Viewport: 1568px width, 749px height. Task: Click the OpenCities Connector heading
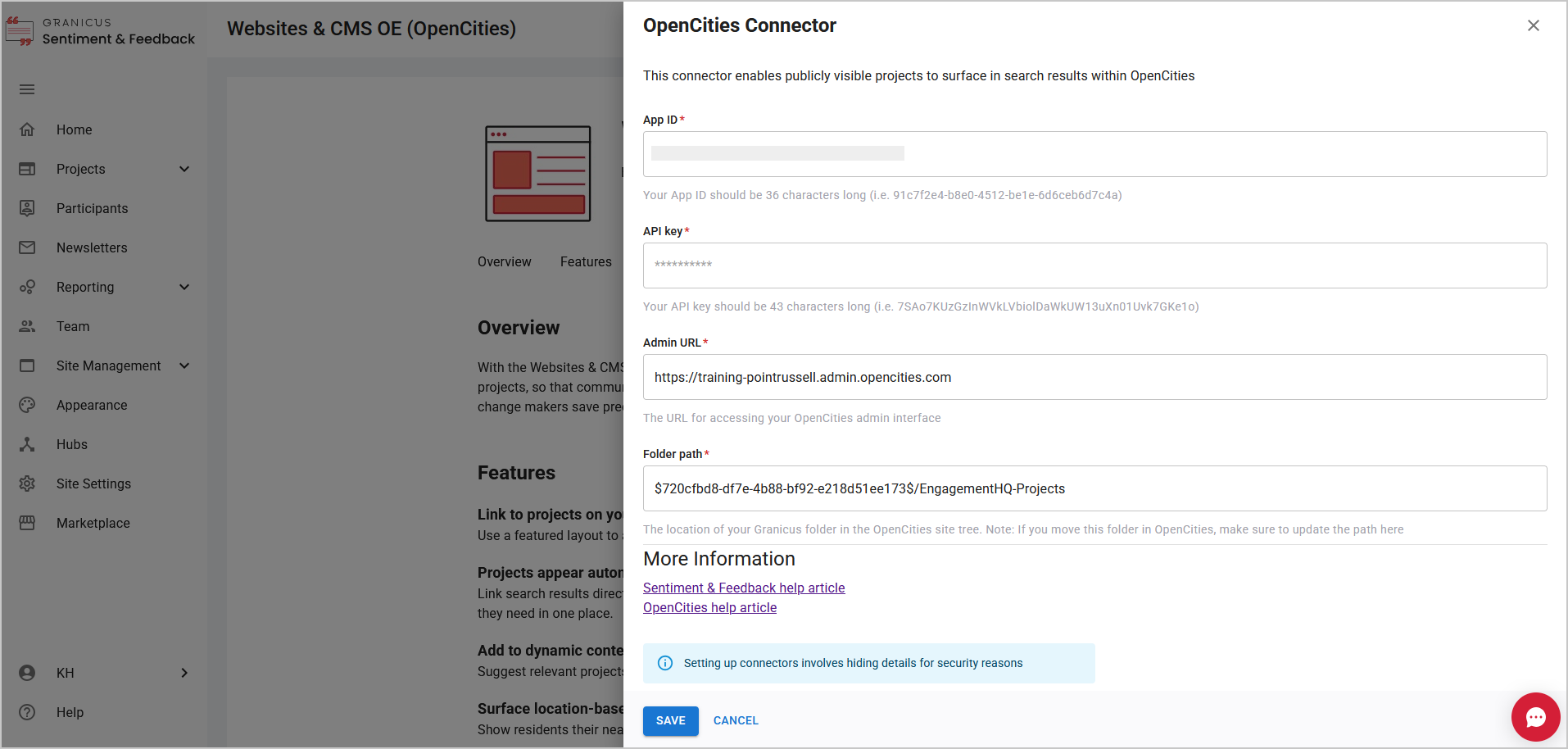click(x=740, y=25)
